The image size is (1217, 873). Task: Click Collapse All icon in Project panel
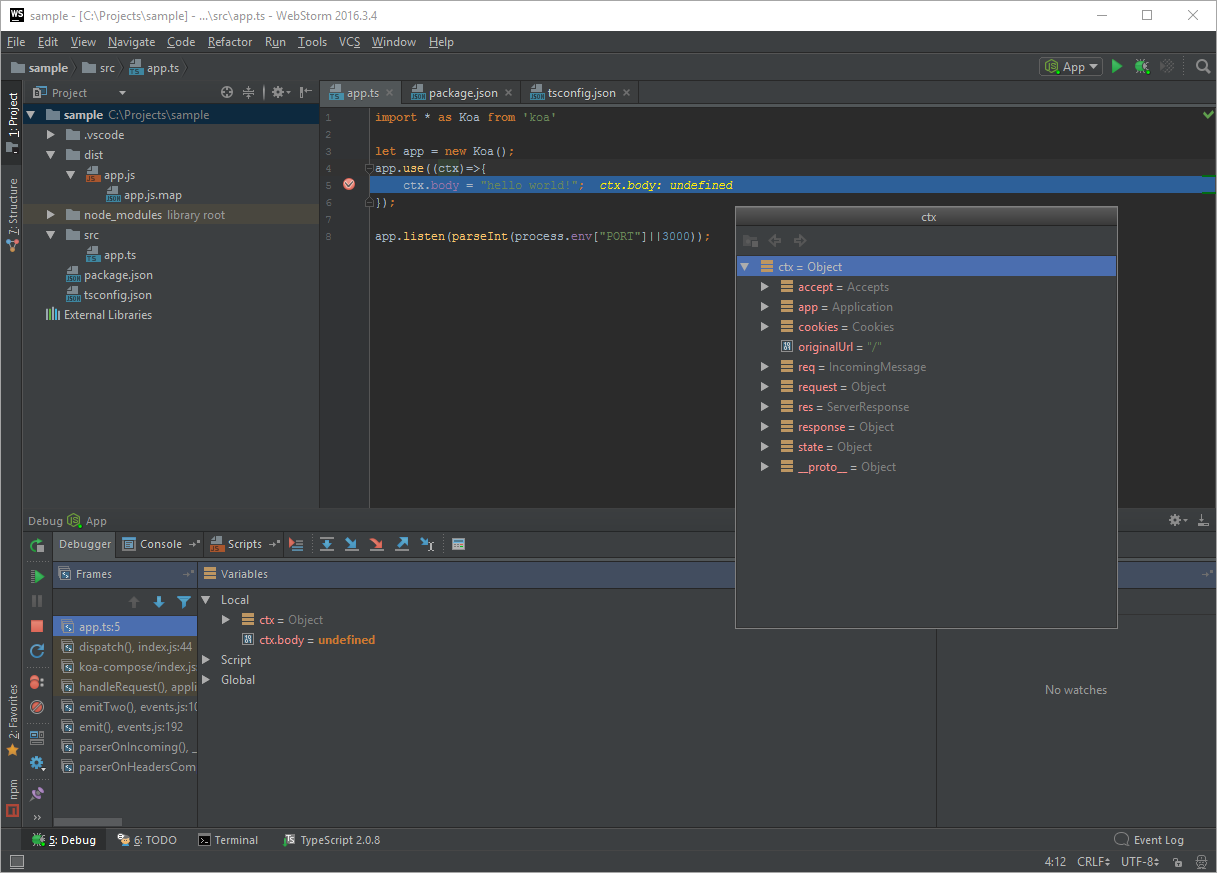pyautogui.click(x=249, y=92)
